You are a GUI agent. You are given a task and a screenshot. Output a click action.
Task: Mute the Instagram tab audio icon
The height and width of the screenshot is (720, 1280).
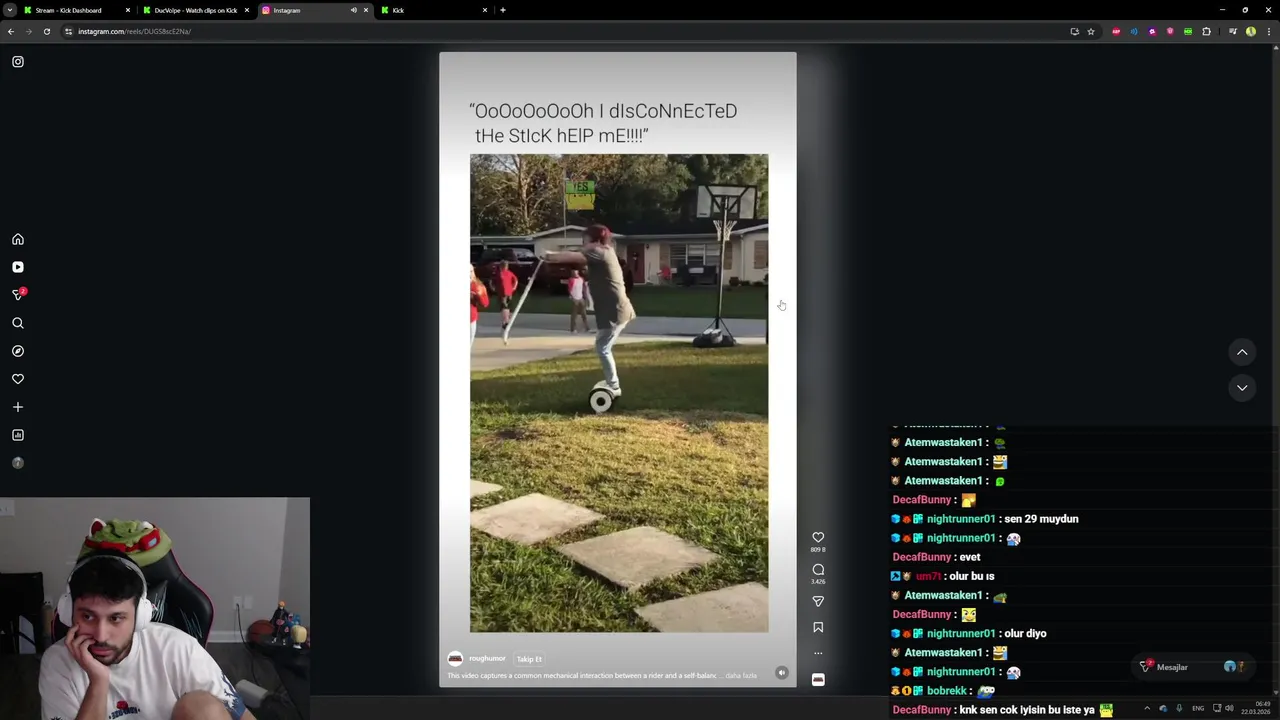pyautogui.click(x=353, y=10)
